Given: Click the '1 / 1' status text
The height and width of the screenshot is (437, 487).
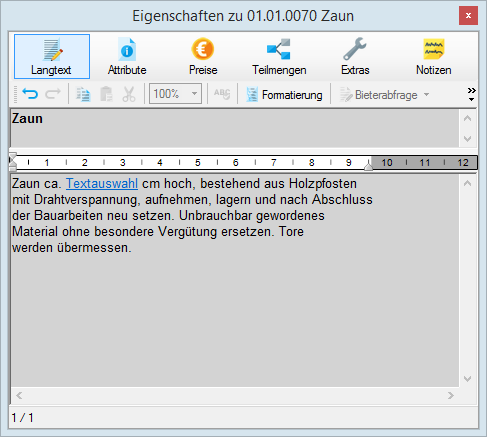Looking at the screenshot, I should click(x=22, y=418).
